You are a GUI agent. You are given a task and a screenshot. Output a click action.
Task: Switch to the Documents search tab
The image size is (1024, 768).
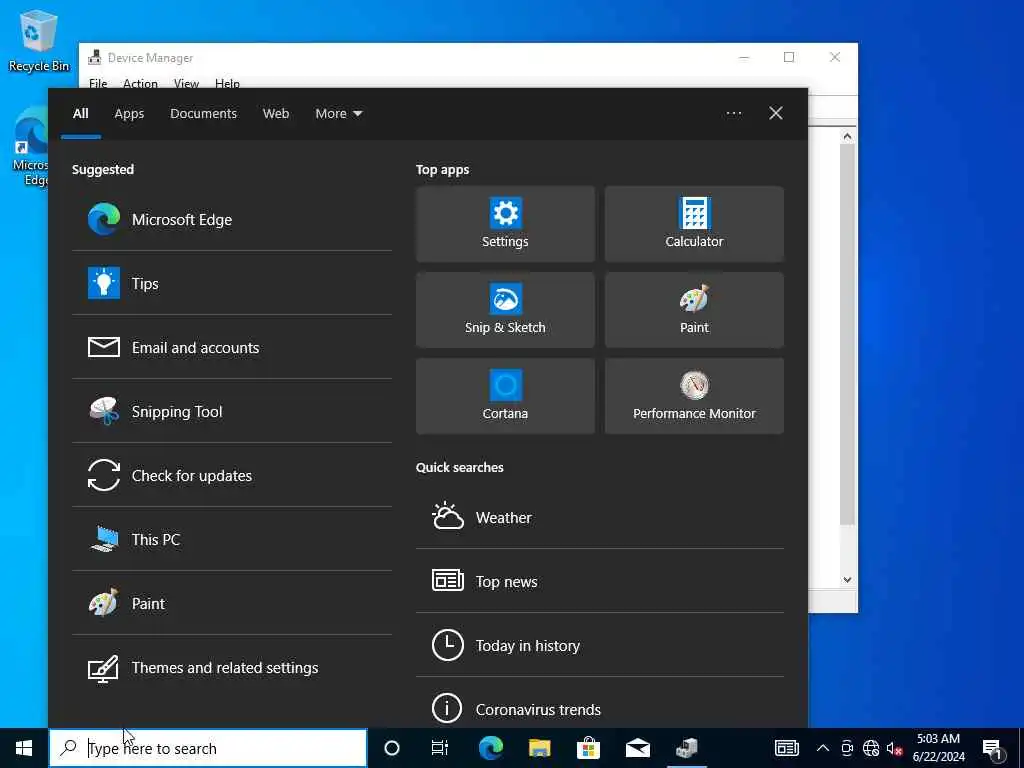[203, 114]
